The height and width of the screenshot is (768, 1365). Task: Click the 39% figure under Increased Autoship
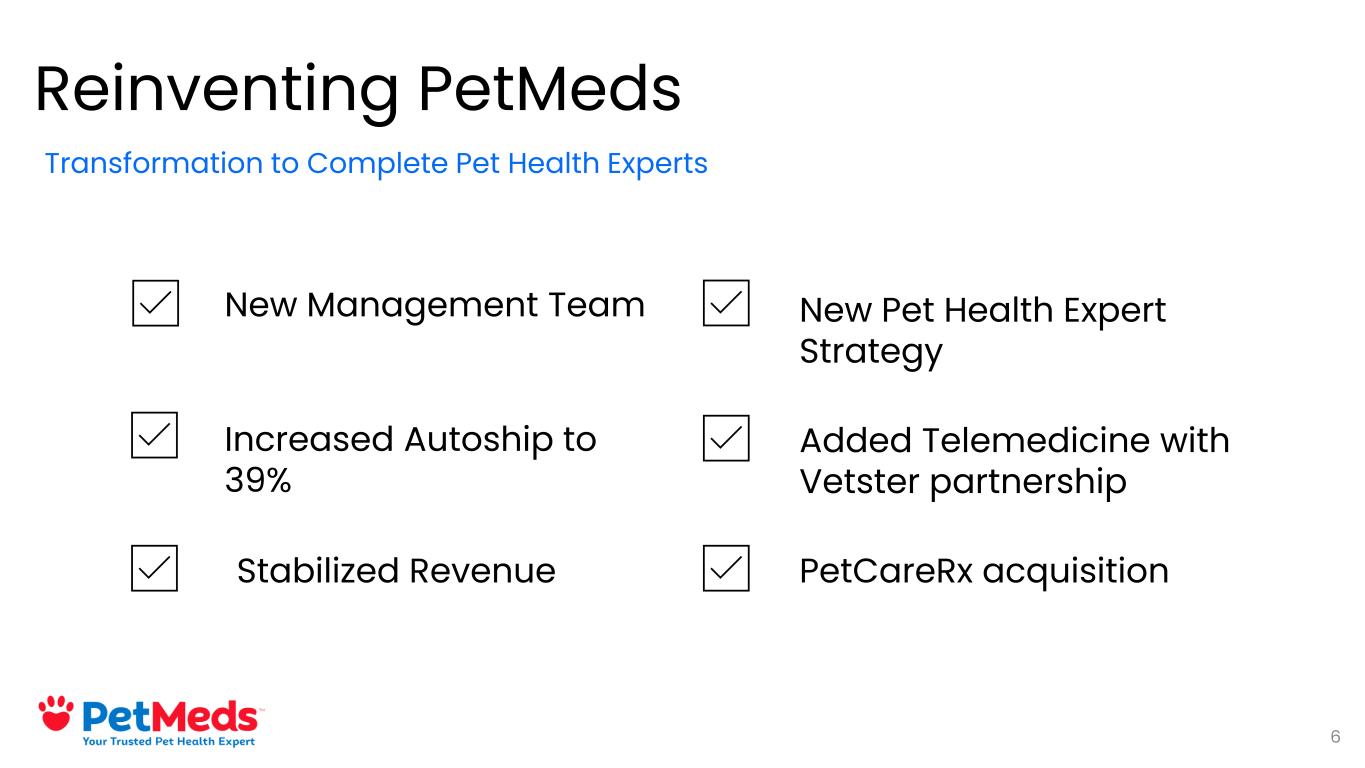[258, 481]
